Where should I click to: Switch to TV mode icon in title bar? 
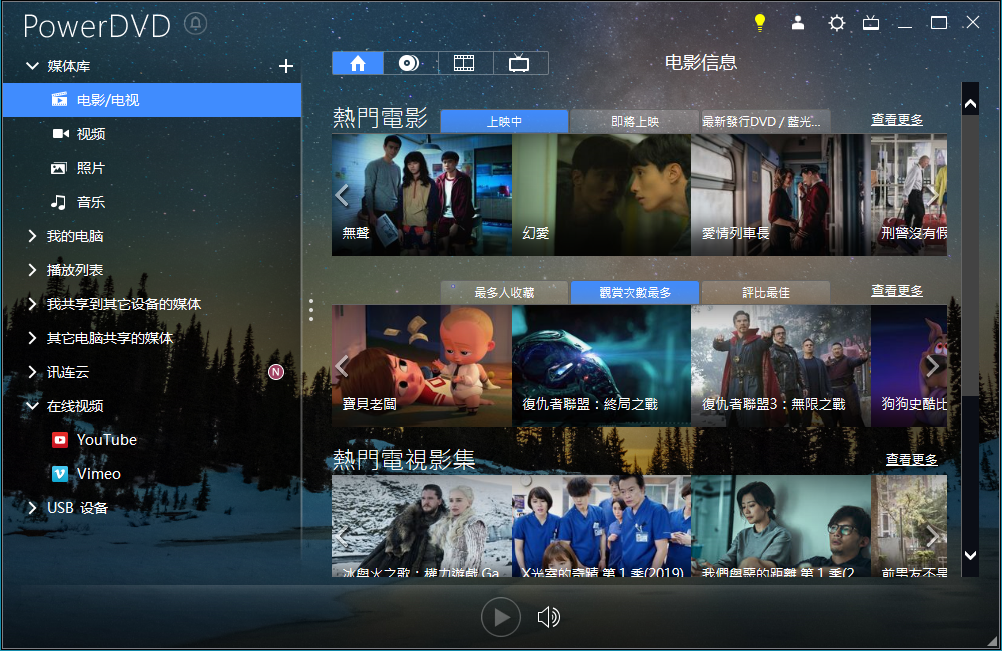871,24
